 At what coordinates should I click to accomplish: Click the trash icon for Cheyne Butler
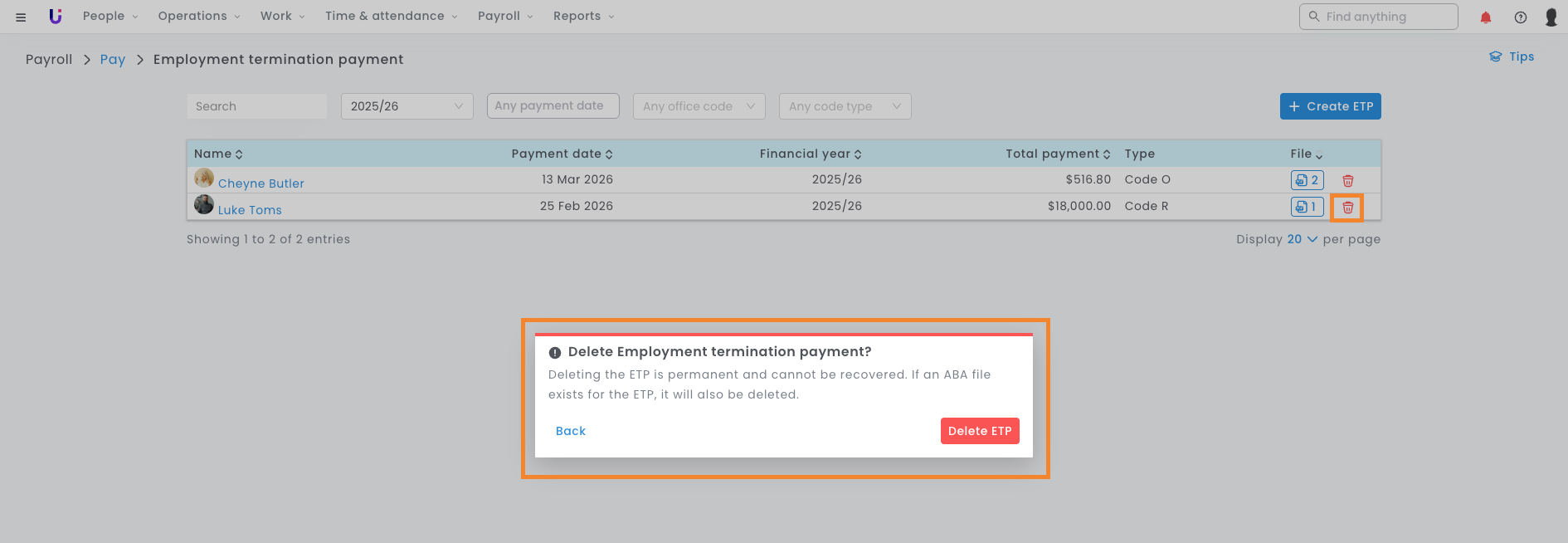coord(1347,180)
